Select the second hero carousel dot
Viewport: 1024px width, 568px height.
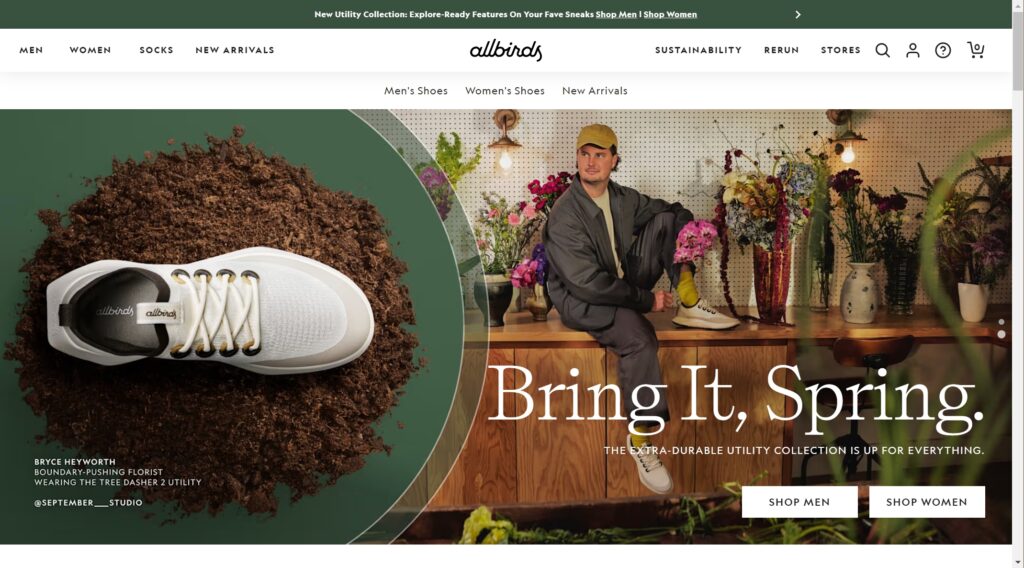coord(1001,334)
